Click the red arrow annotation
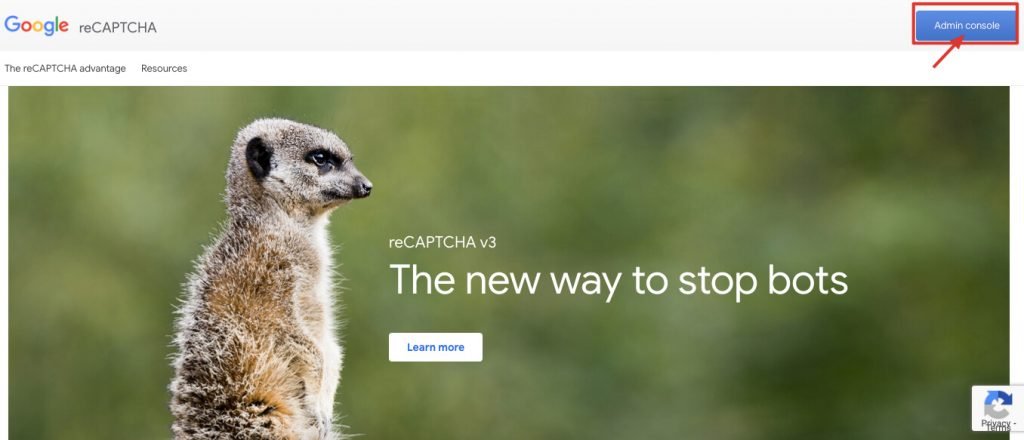 [x=948, y=52]
